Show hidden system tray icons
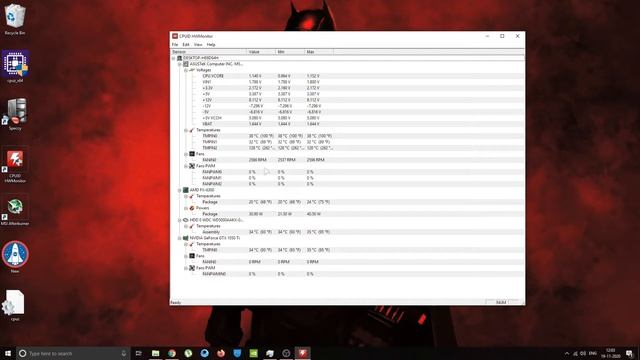The height and width of the screenshot is (360, 640). coord(567,353)
